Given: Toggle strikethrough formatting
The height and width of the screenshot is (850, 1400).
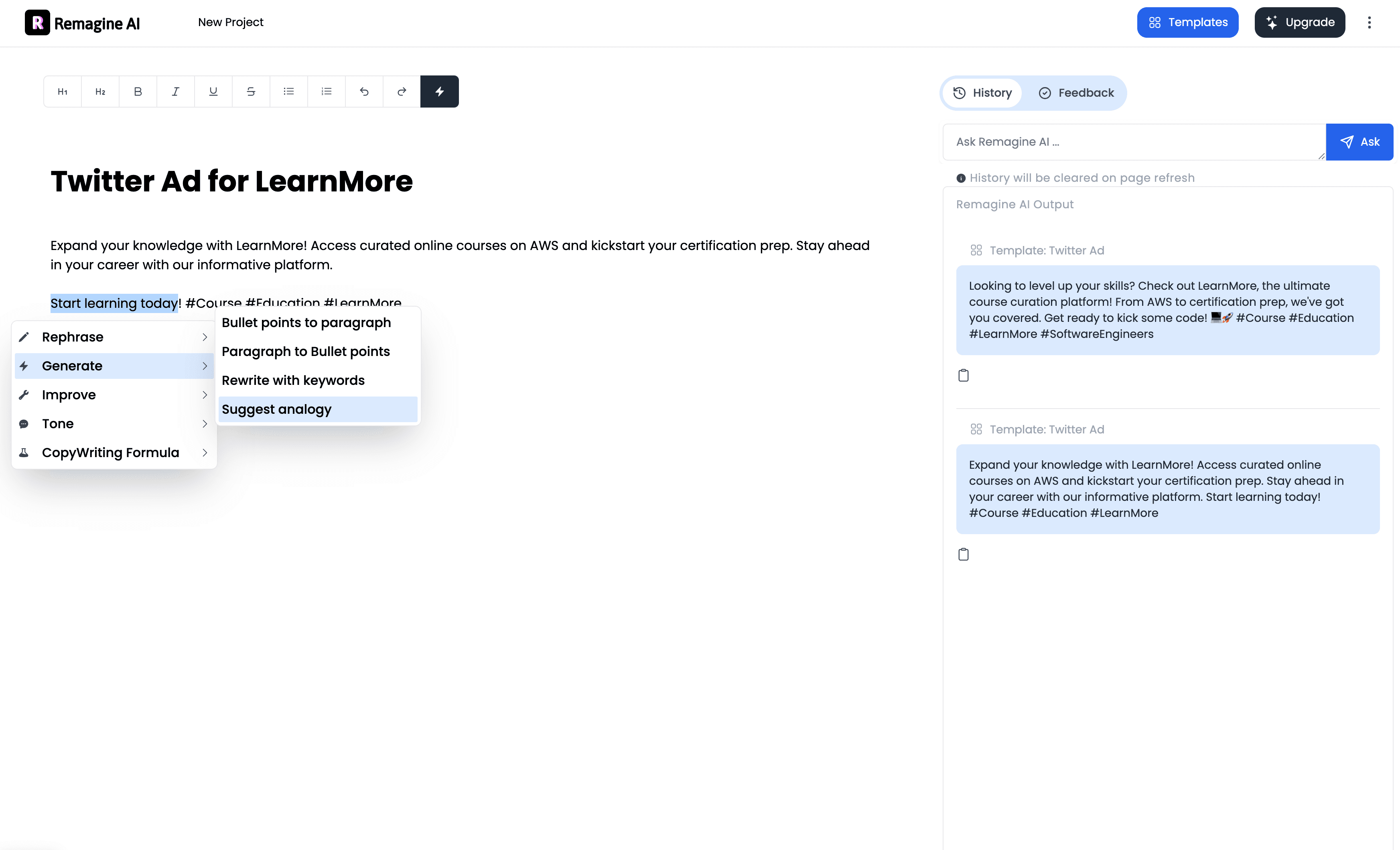Looking at the screenshot, I should [251, 92].
